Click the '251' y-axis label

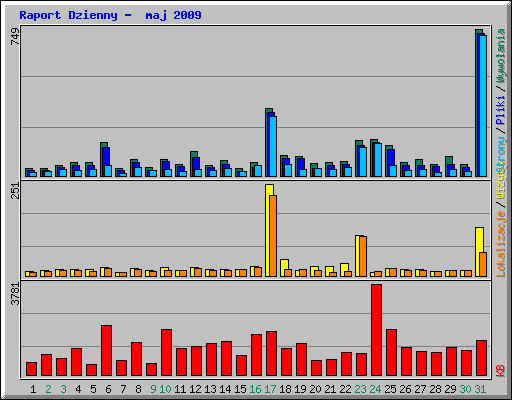point(15,190)
